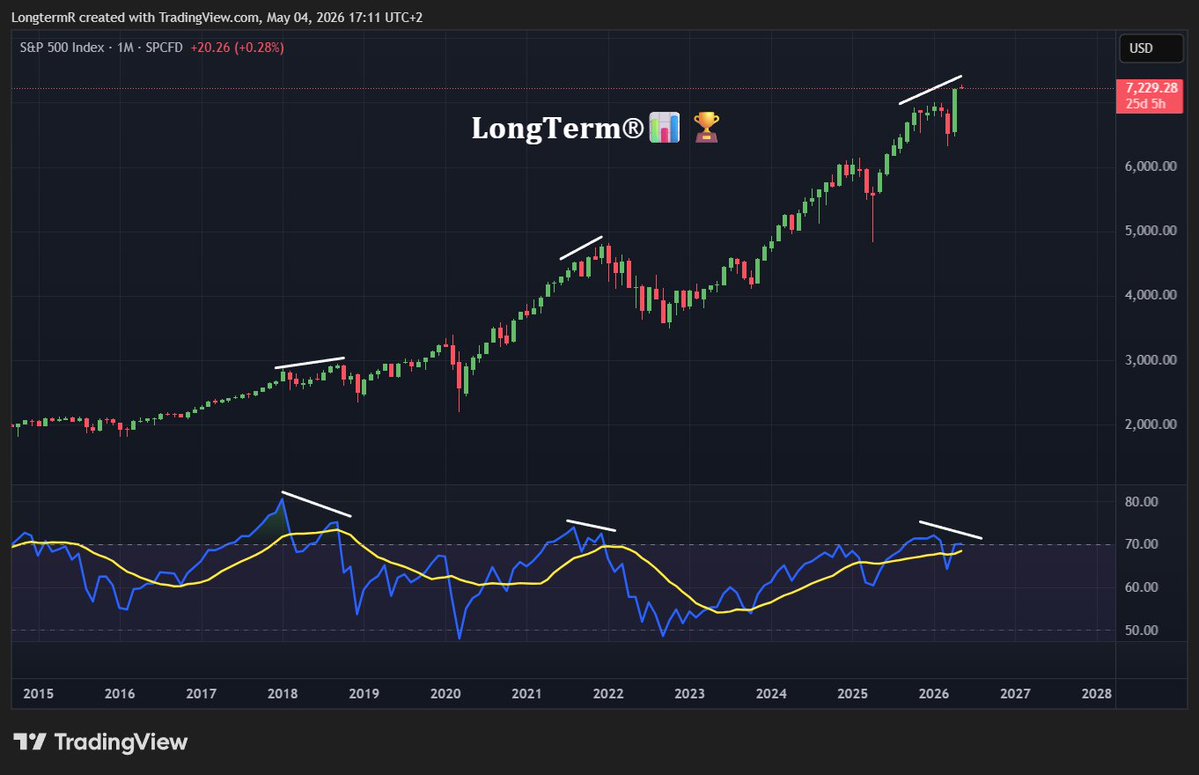This screenshot has width=1199, height=775.
Task: Click the 2024 label on time axis
Action: (x=771, y=694)
